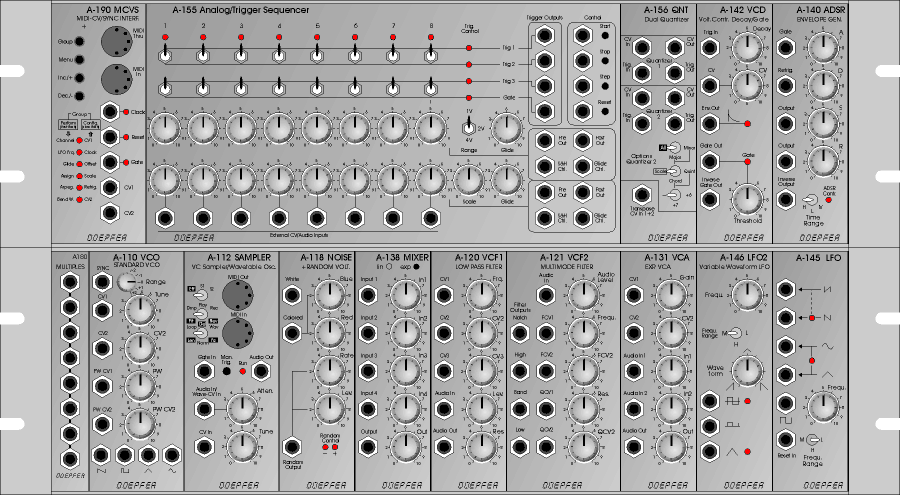
Task: Push the Start button on A-155 sequencer
Action: click(605, 36)
